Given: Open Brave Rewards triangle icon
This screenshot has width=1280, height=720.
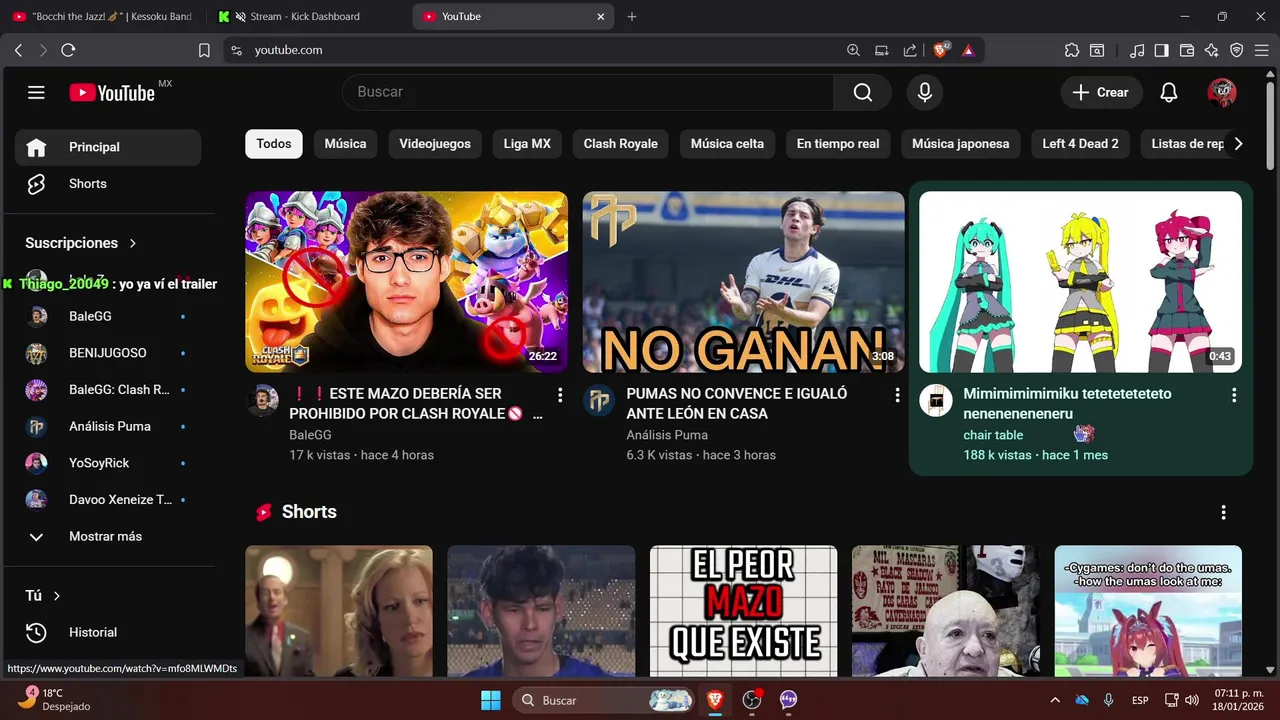Looking at the screenshot, I should coord(968,50).
